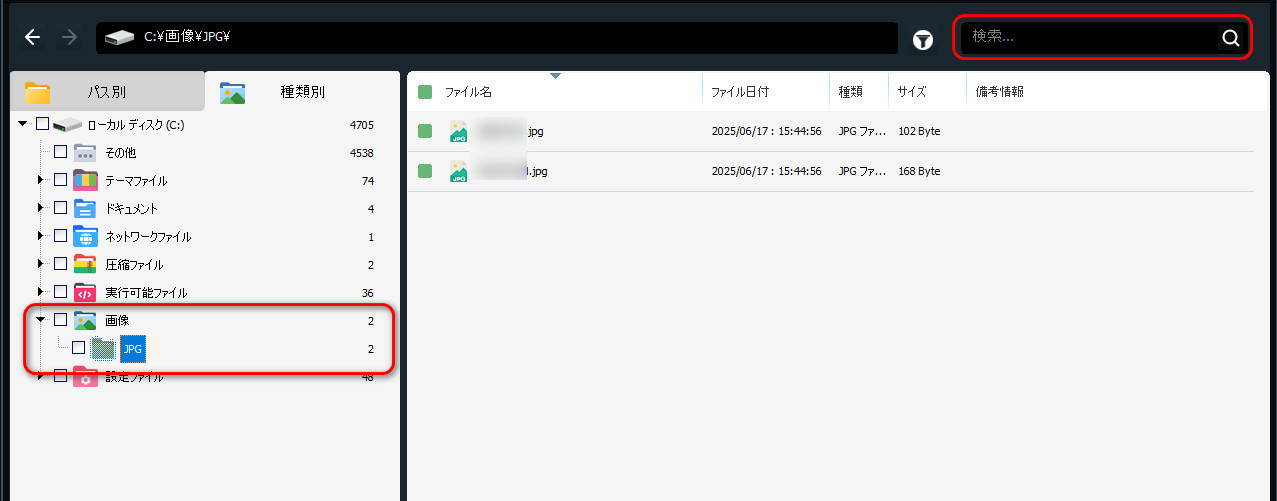Screen dimensions: 1277x501
Task: Select the file sized 168 Byte
Action: [830, 171]
